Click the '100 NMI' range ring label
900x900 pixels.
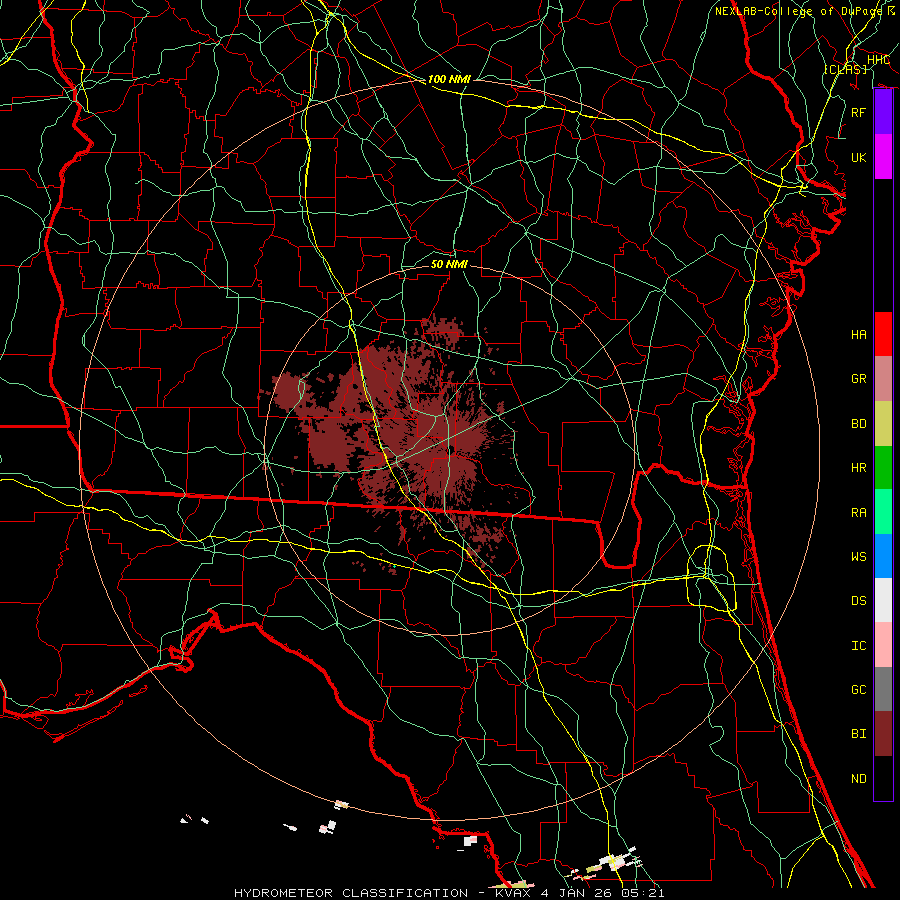coord(449,79)
